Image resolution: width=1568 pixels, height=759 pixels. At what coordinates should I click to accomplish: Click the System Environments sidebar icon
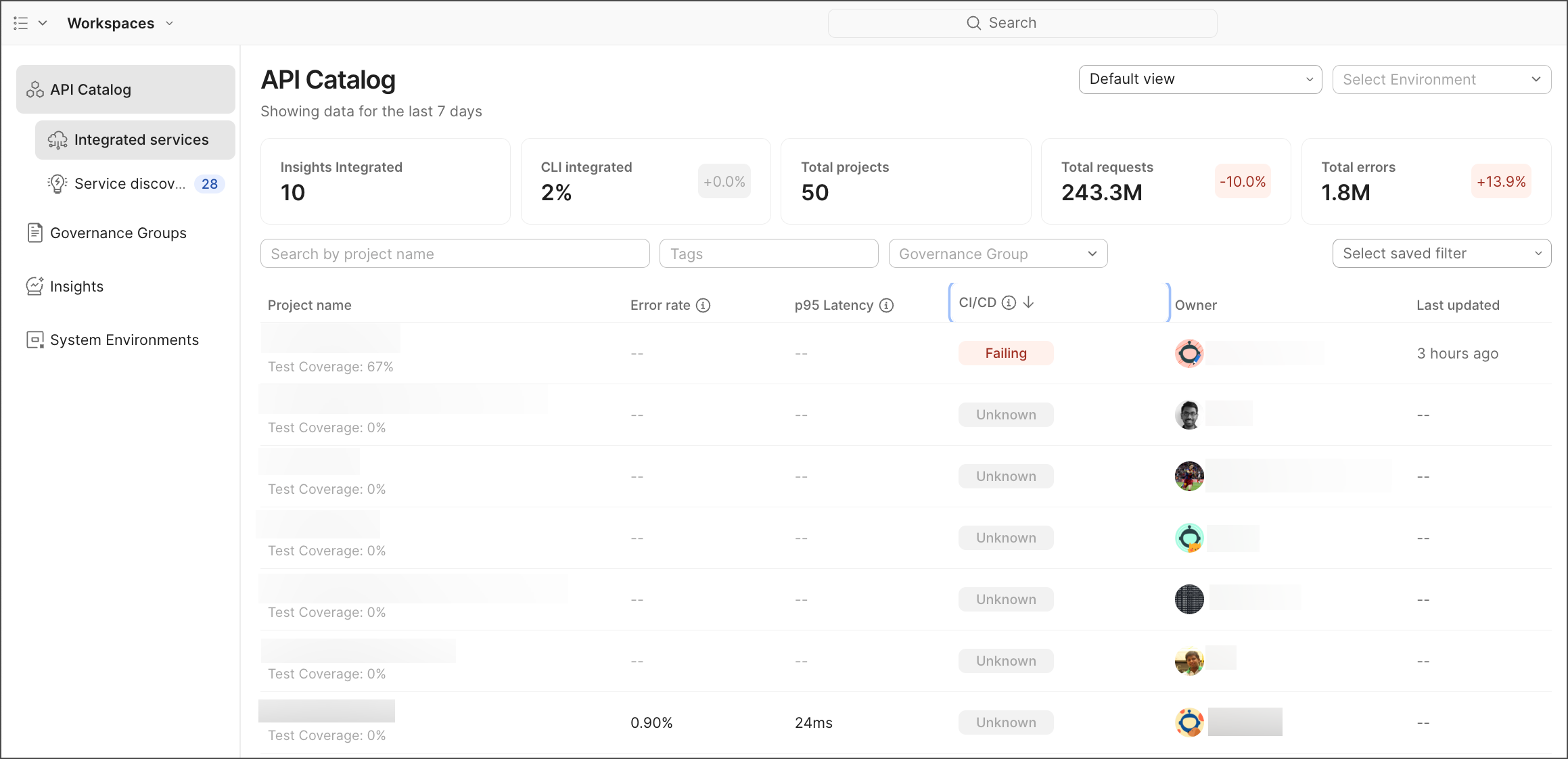tap(34, 340)
